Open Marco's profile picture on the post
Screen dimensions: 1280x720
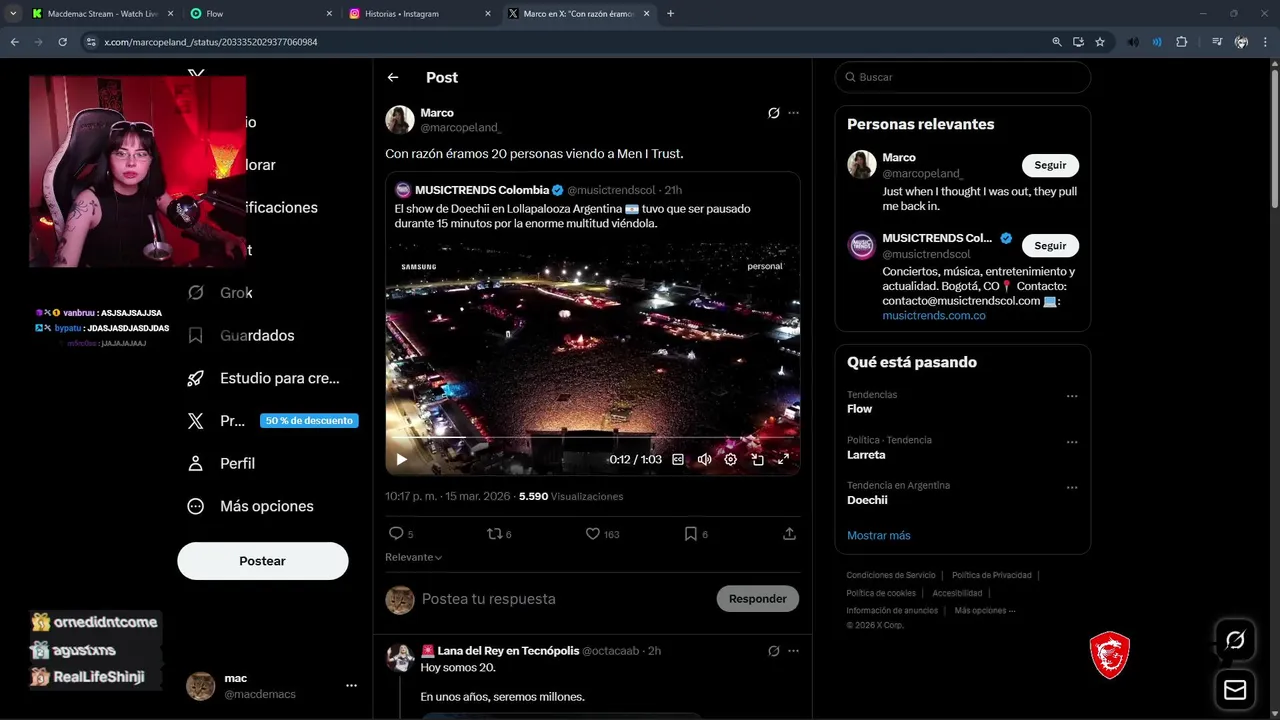[400, 120]
